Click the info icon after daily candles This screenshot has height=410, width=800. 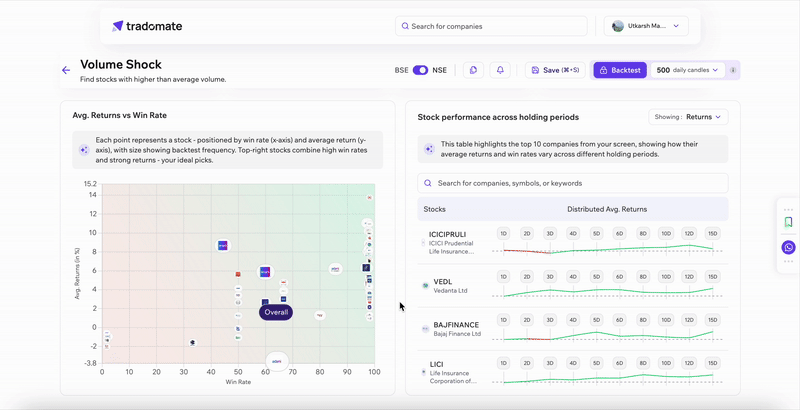pyautogui.click(x=733, y=70)
